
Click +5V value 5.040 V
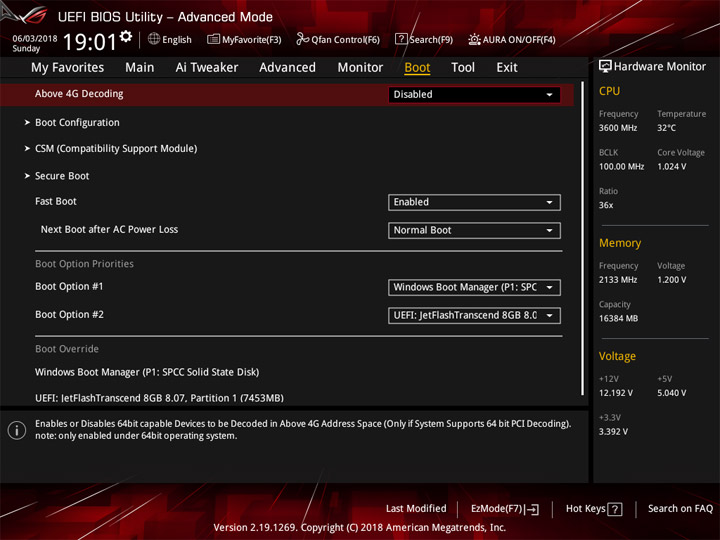pyautogui.click(x=671, y=393)
